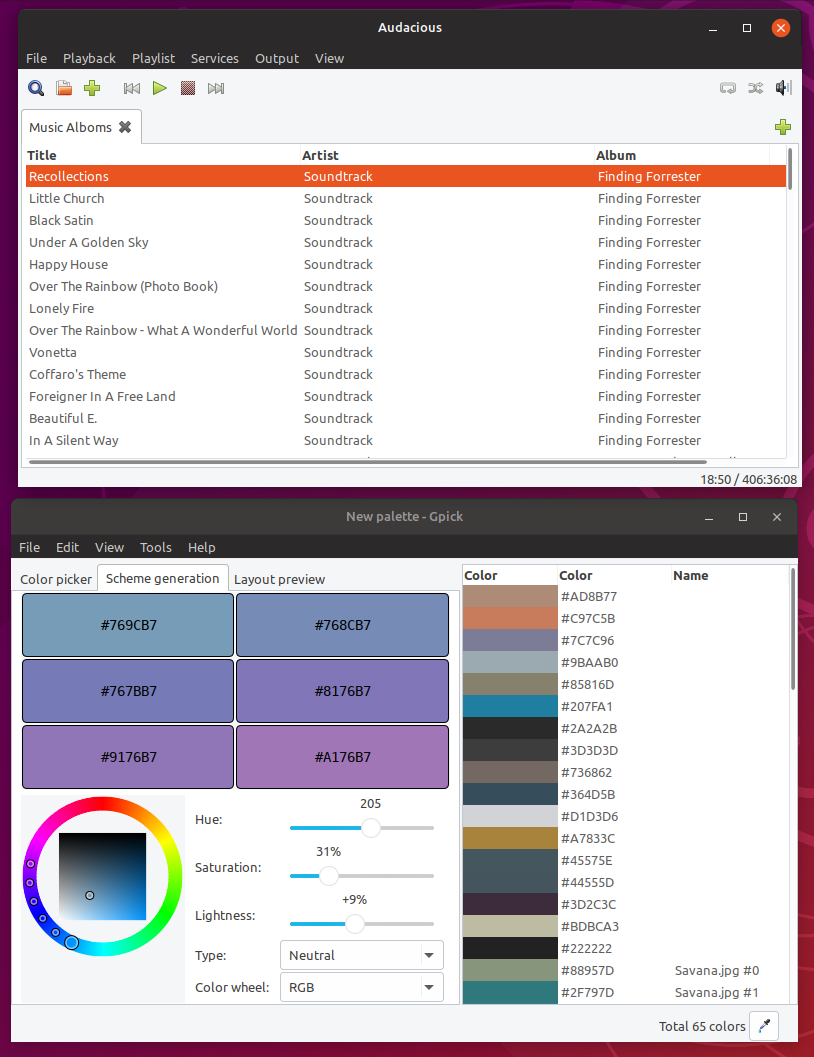The image size is (814, 1057).
Task: Sort playlist by Artist column header
Action: point(446,155)
